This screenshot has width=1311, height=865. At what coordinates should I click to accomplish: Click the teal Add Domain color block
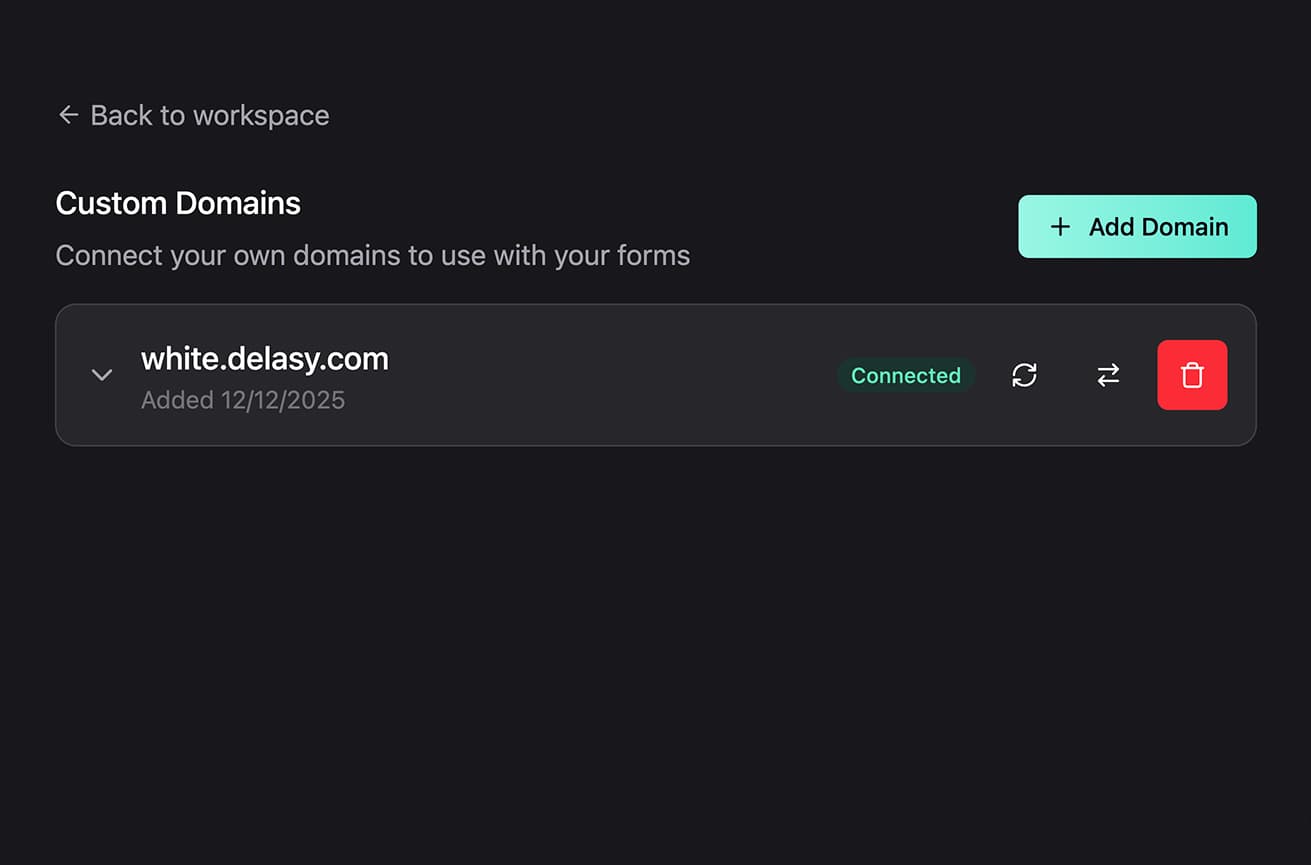1137,227
